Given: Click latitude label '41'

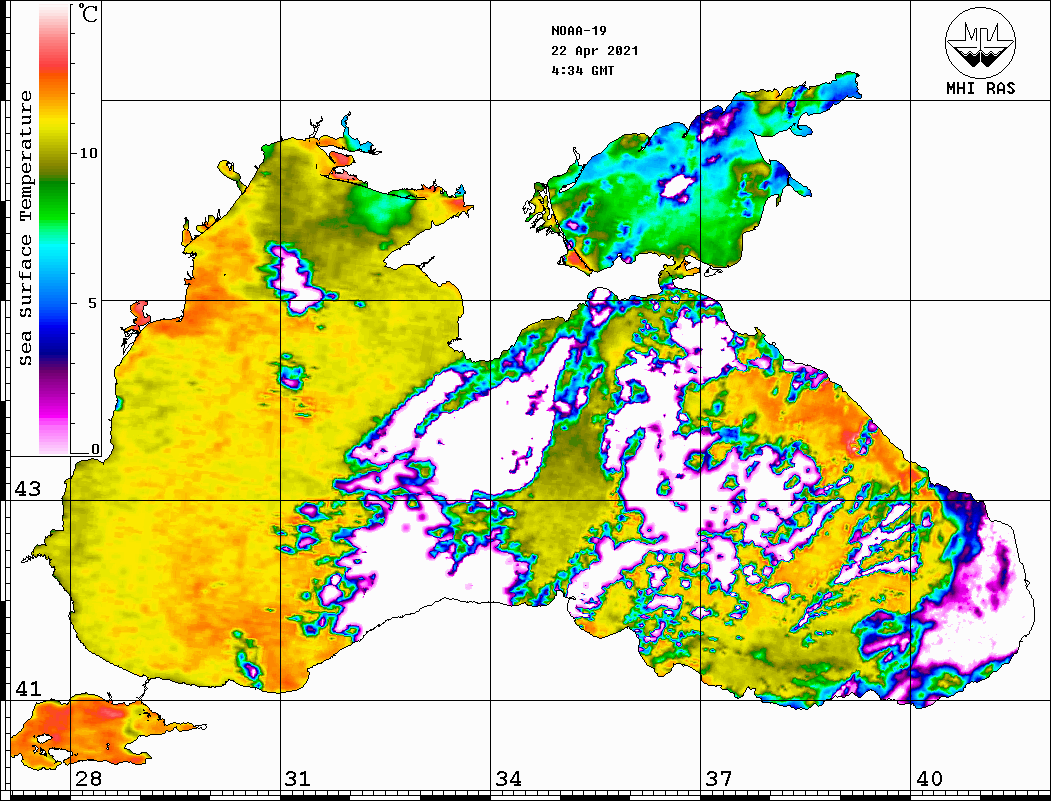Looking at the screenshot, I should tap(28, 689).
